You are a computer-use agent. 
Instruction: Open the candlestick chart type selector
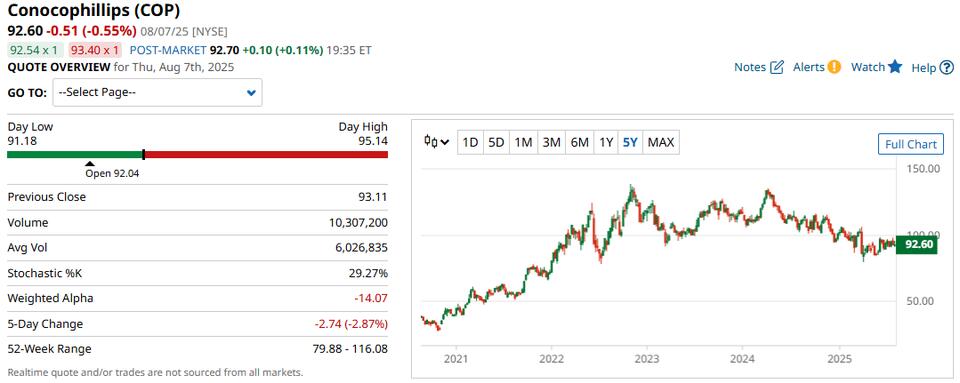pyautogui.click(x=437, y=142)
